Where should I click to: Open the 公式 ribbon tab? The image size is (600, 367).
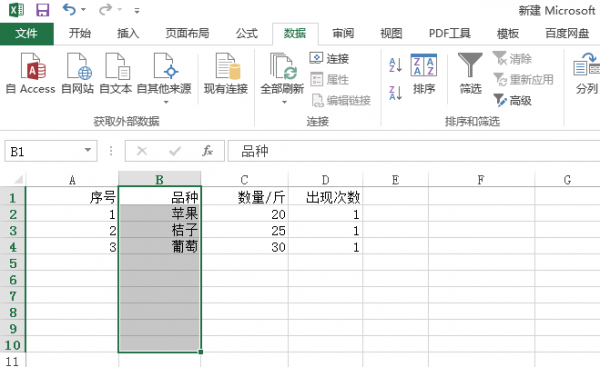point(246,33)
